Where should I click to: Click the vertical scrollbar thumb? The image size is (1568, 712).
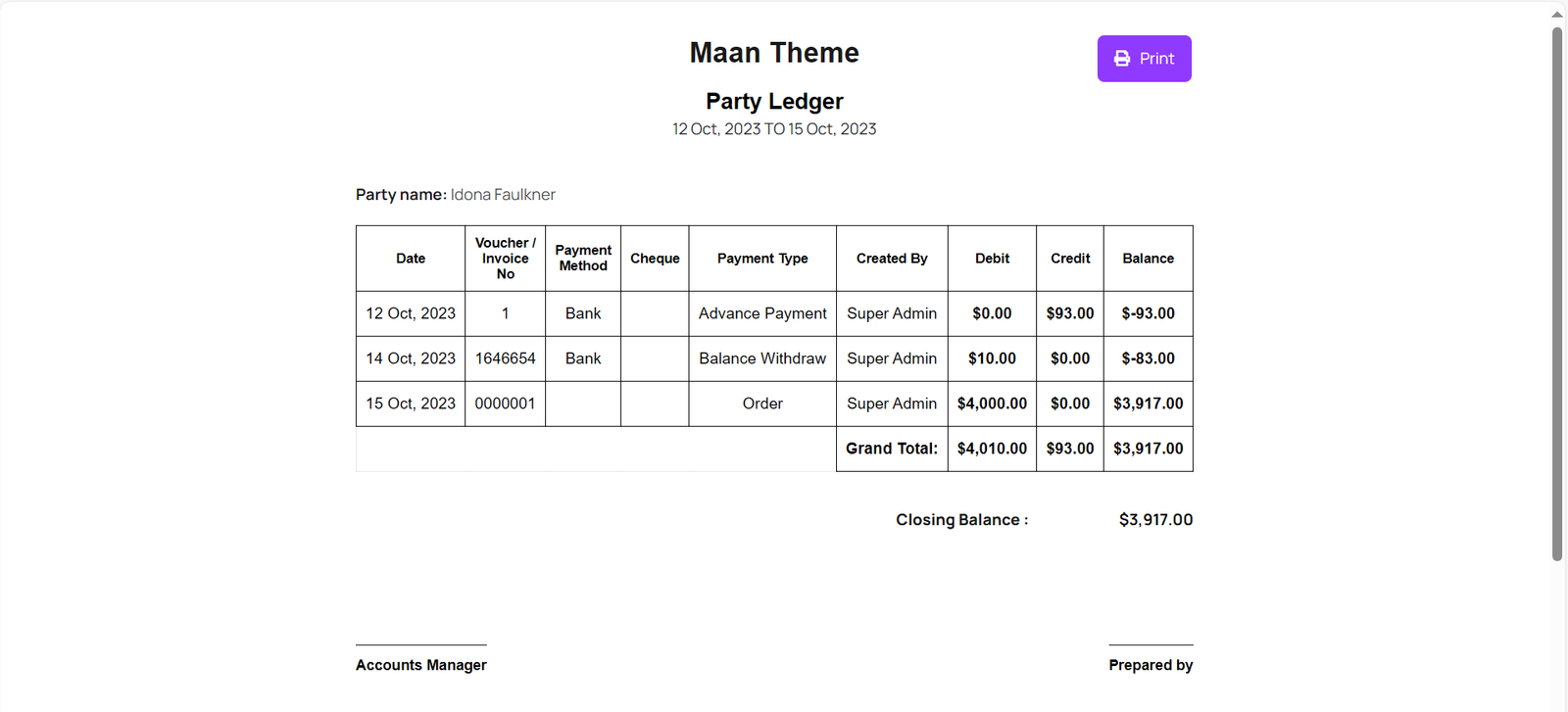click(x=1557, y=294)
